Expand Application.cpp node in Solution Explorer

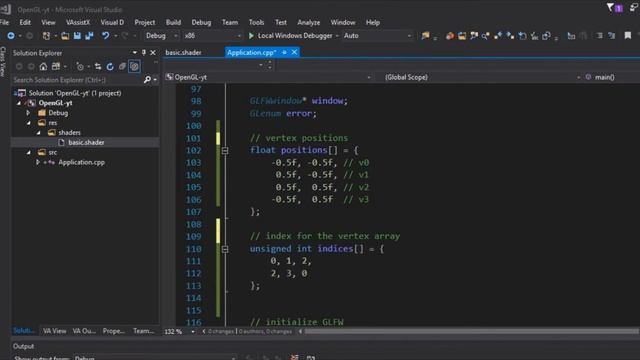pos(38,162)
